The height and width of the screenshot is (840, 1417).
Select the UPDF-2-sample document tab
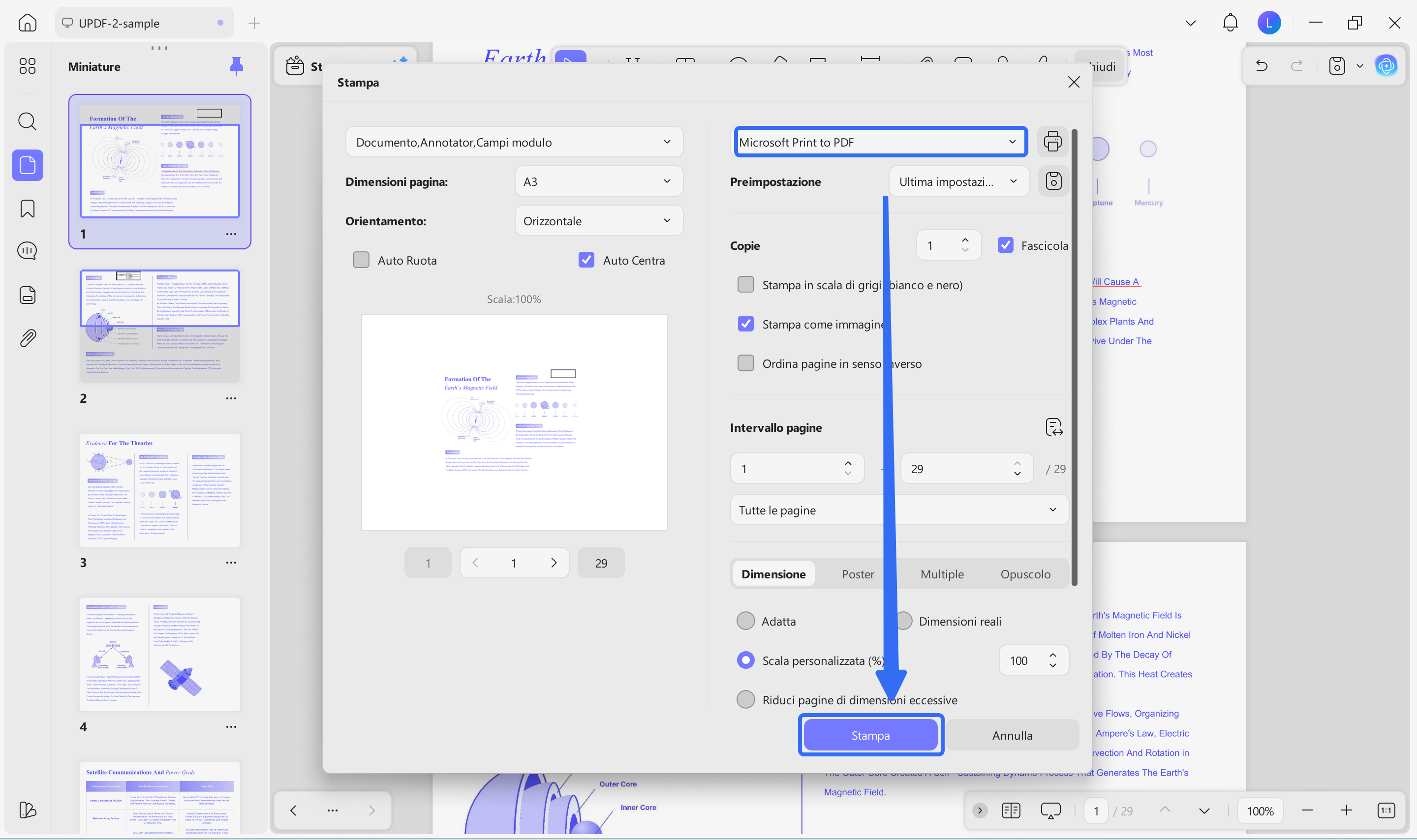point(144,23)
